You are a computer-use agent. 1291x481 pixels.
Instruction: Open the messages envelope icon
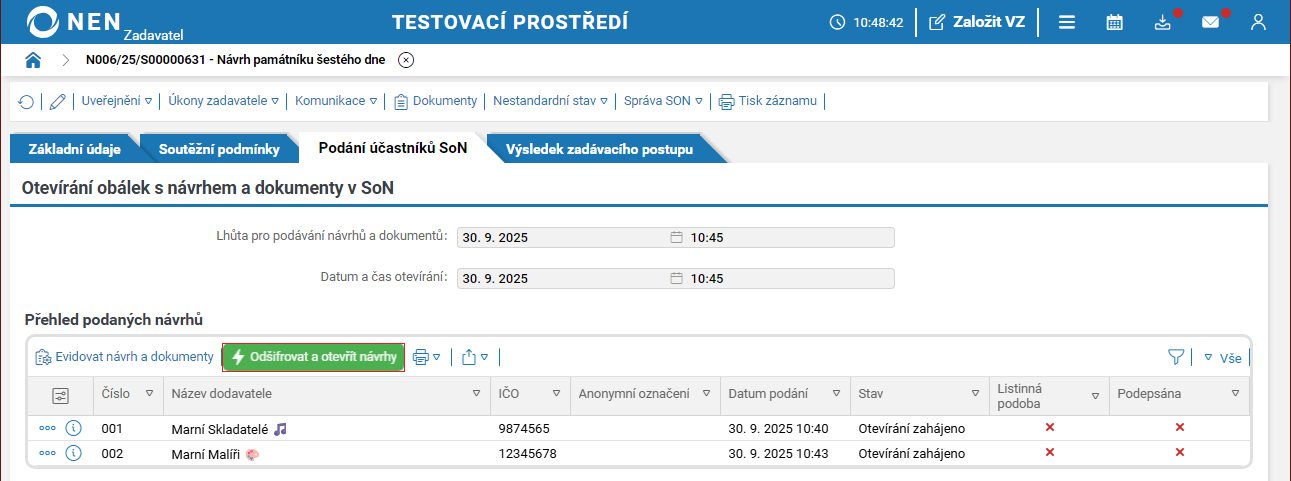[x=1211, y=22]
